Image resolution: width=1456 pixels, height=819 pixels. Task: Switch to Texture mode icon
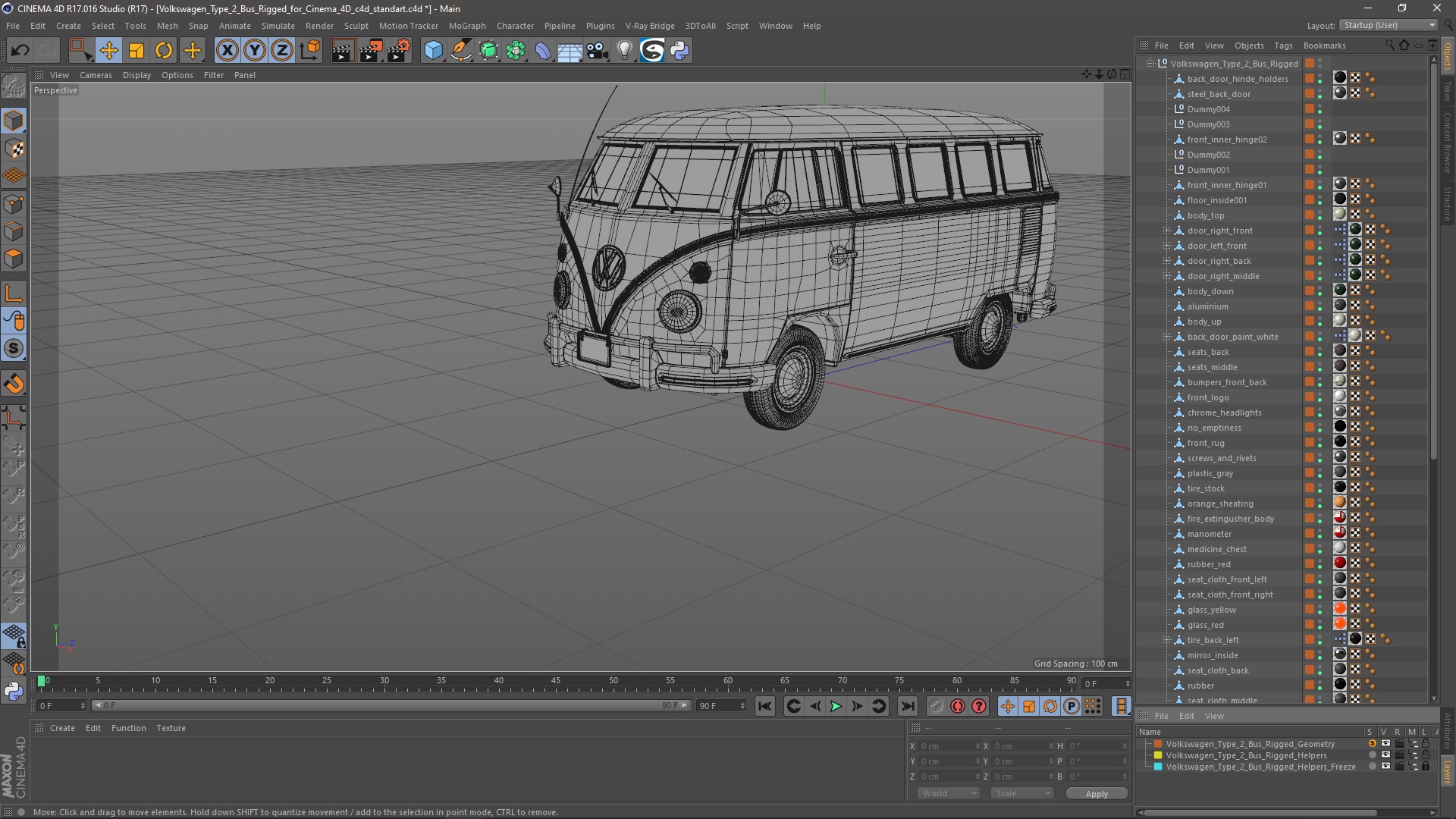pos(14,148)
